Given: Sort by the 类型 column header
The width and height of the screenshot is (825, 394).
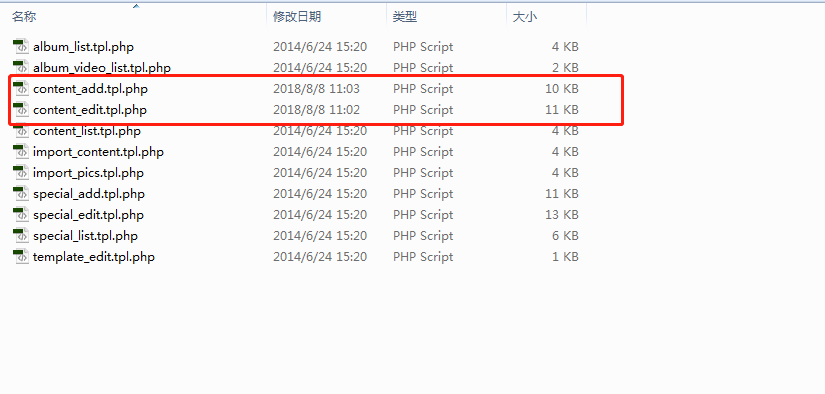Looking at the screenshot, I should click(405, 17).
